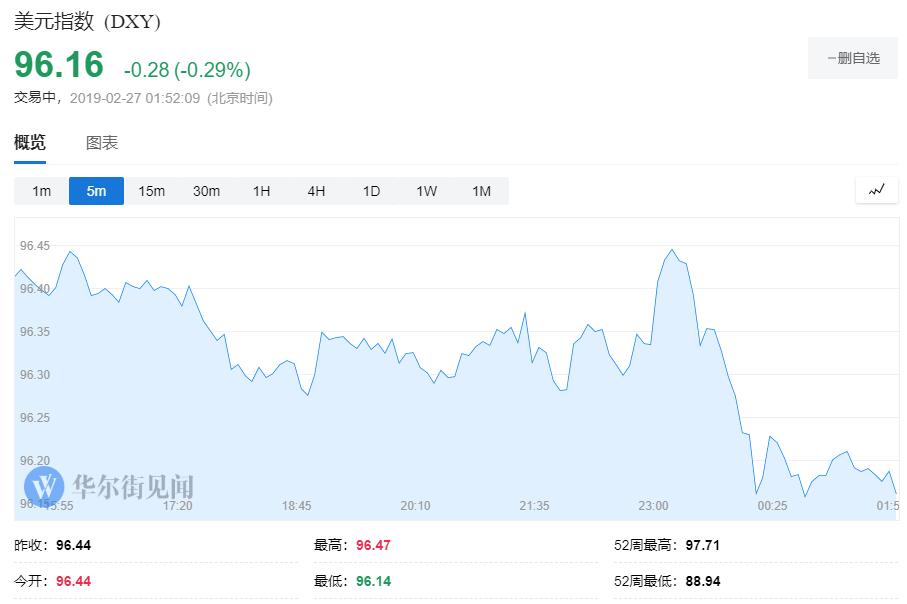Screen dimensions: 907x604
Task: Switch chart to 30m interval
Action: click(x=206, y=191)
